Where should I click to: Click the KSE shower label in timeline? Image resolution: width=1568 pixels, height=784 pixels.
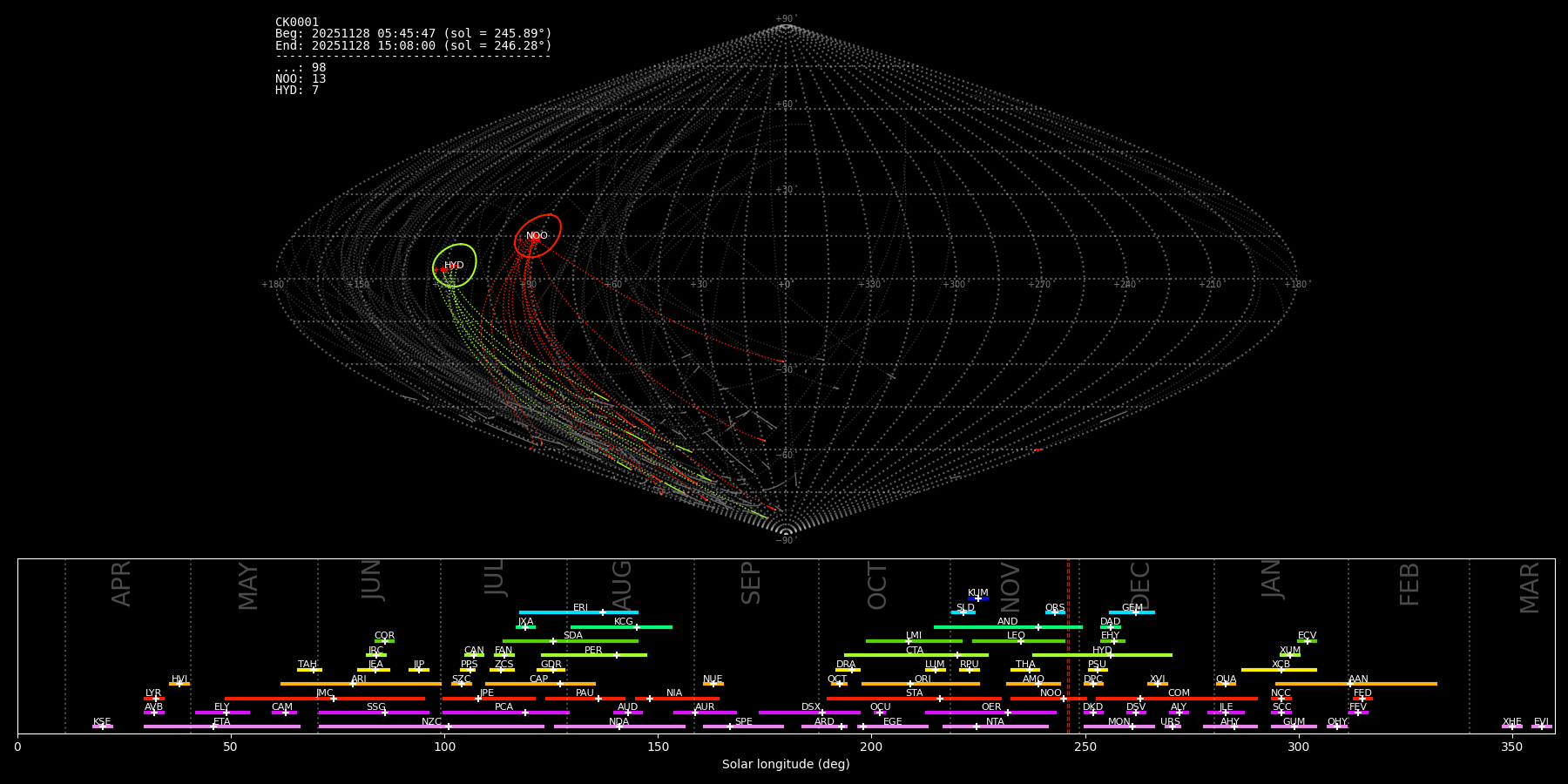point(102,722)
